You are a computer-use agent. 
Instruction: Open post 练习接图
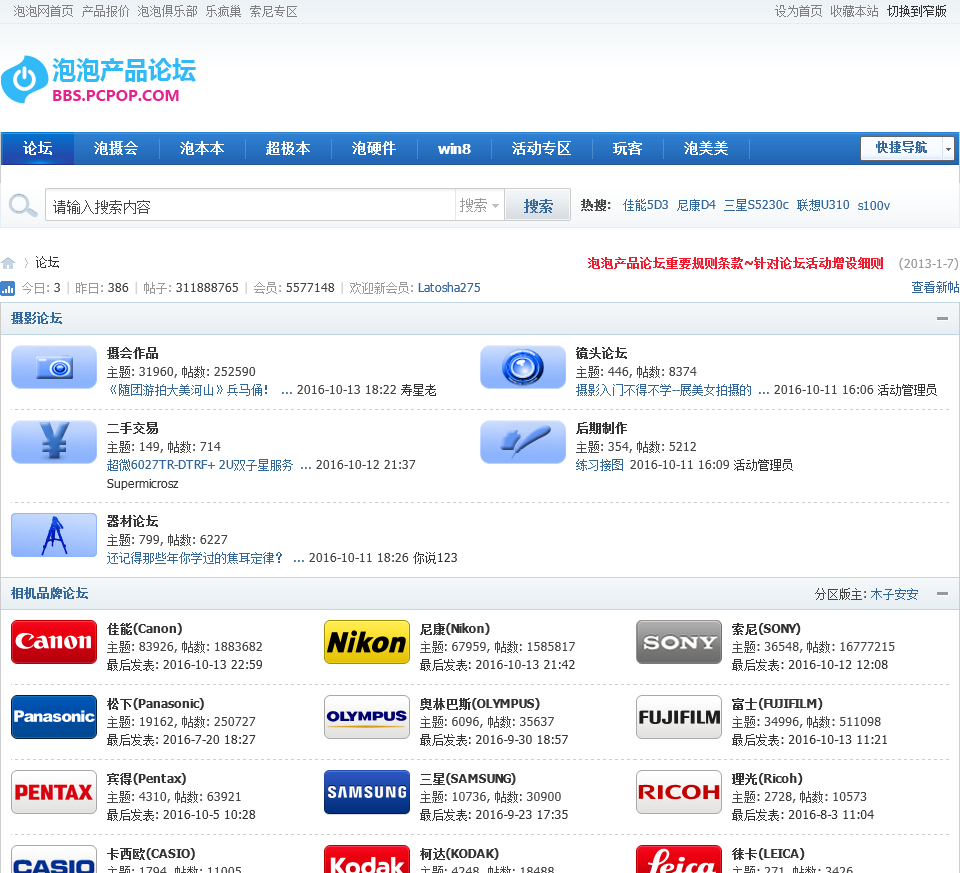click(599, 465)
